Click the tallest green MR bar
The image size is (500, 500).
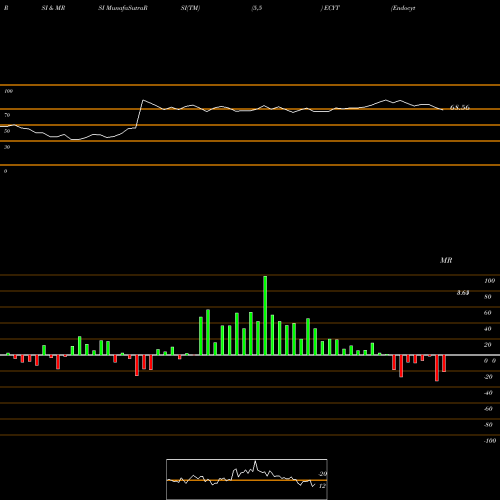265,315
